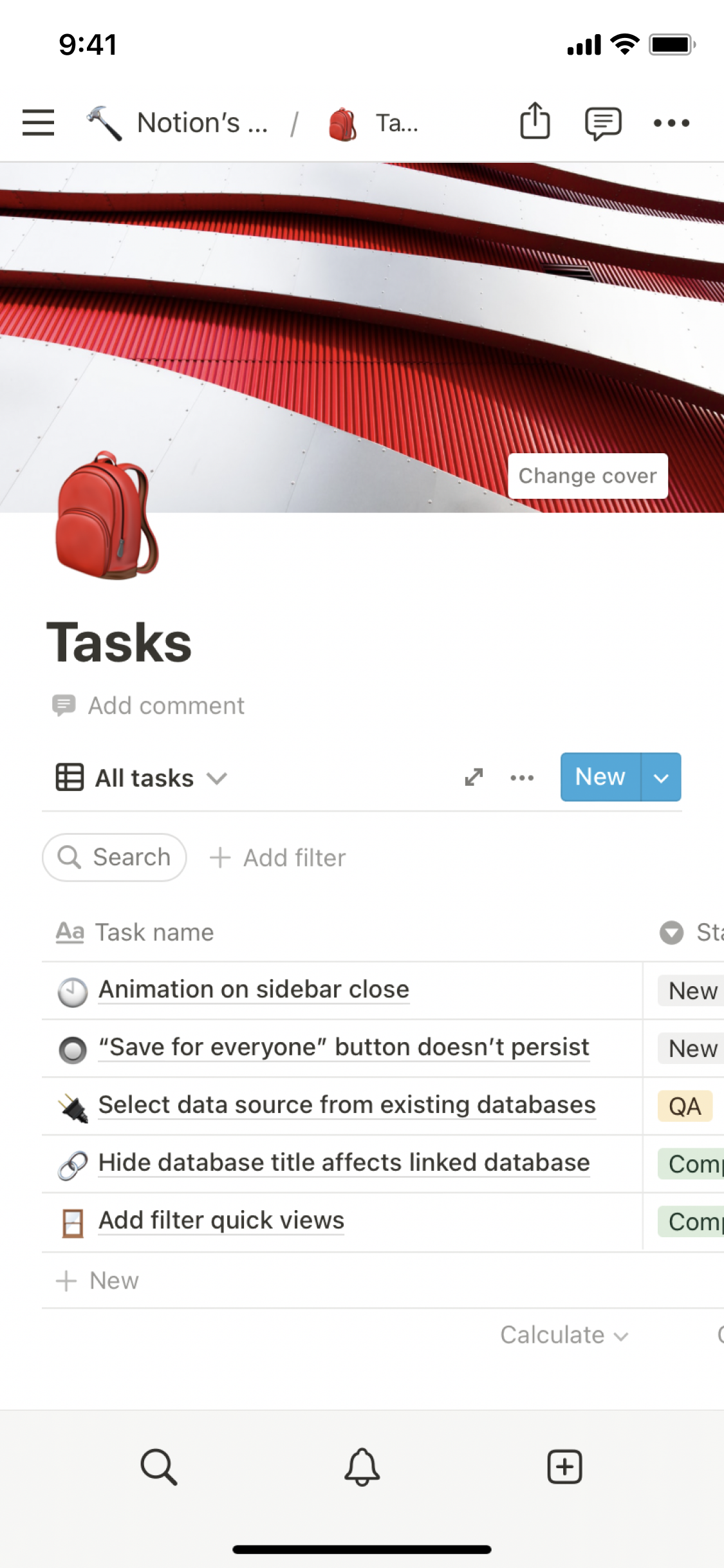Screen dimensions: 724x1568
Task: Open the Animation on sidebar close task
Action: [254, 989]
